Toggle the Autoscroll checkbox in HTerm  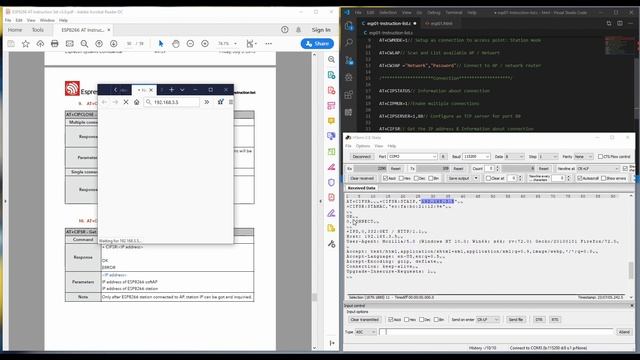[x=580, y=178]
